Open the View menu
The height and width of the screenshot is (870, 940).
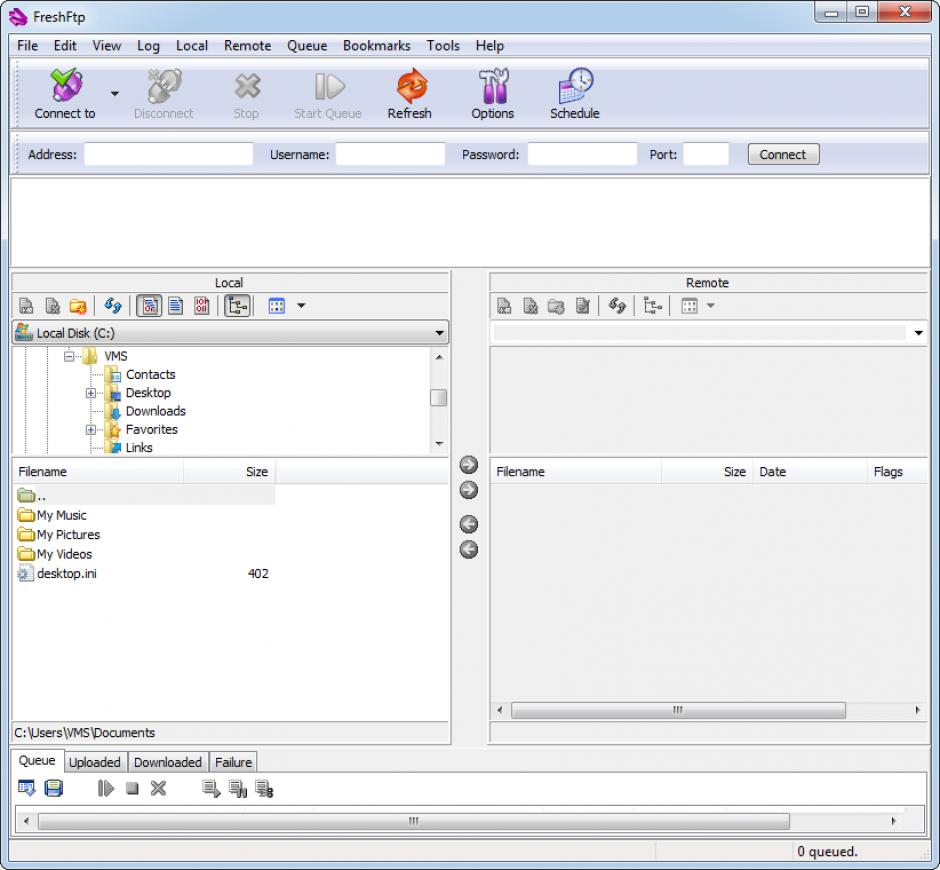(x=107, y=46)
